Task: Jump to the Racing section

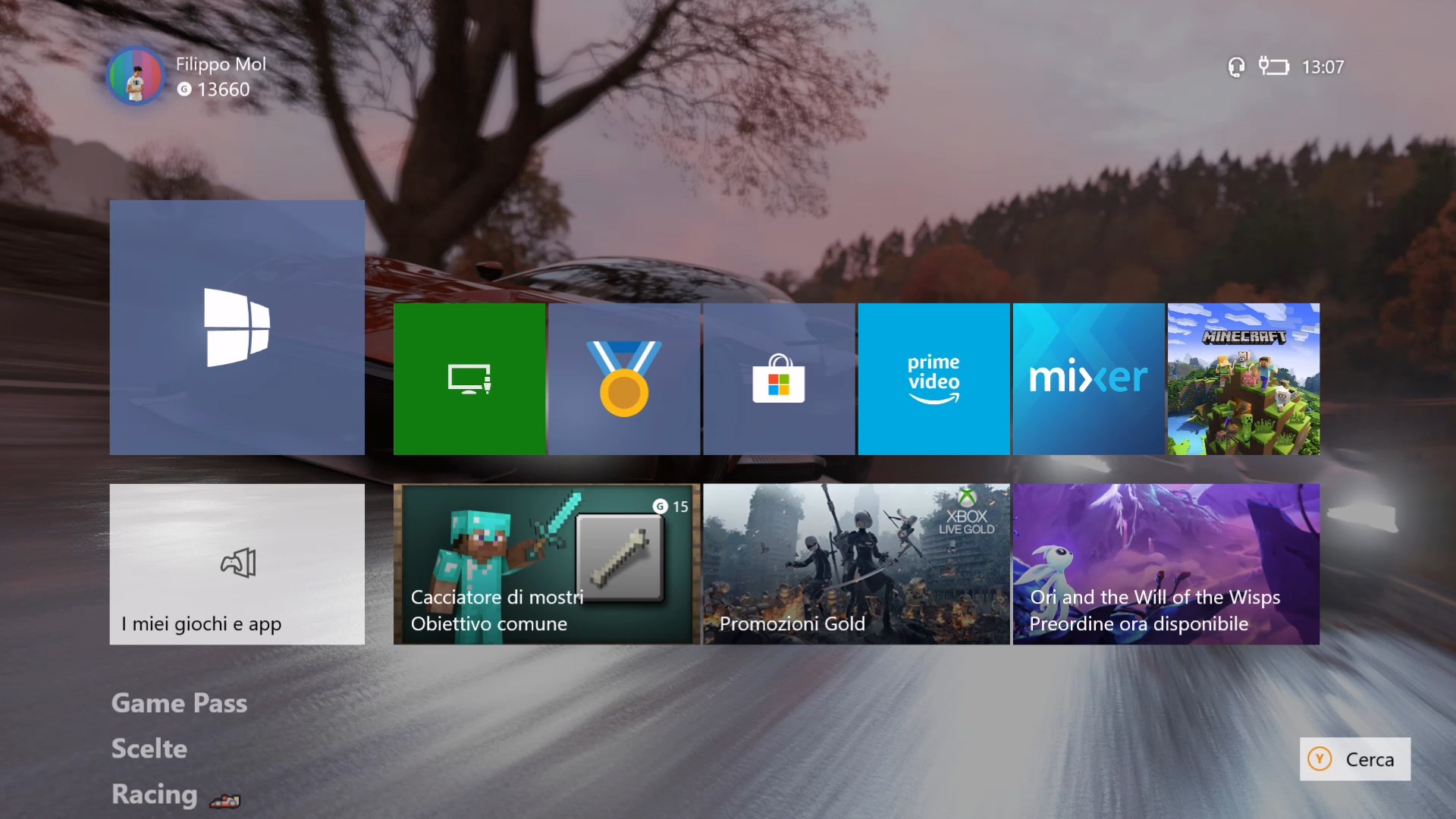Action: pos(154,794)
